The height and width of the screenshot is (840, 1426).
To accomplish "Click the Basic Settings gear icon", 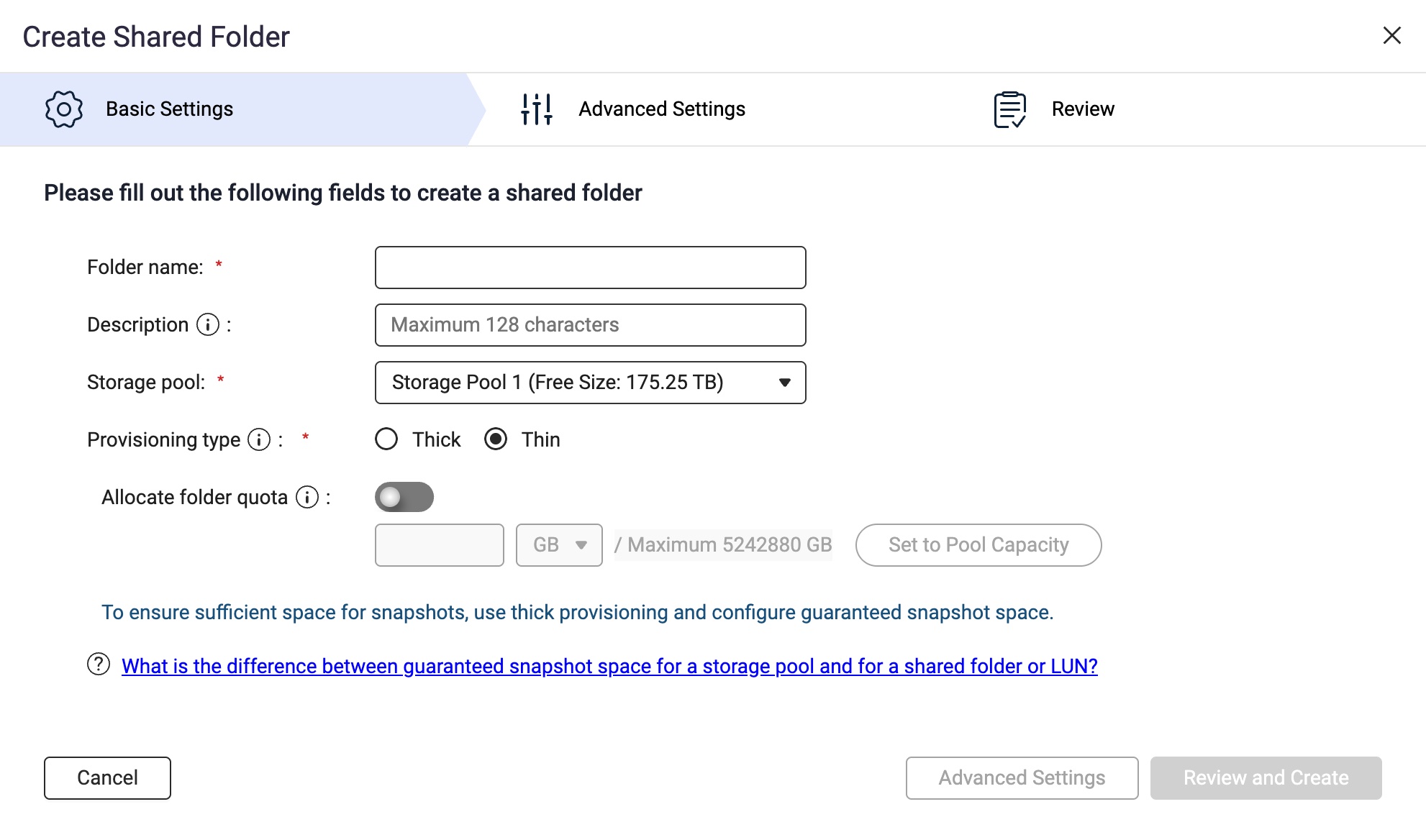I will [64, 109].
